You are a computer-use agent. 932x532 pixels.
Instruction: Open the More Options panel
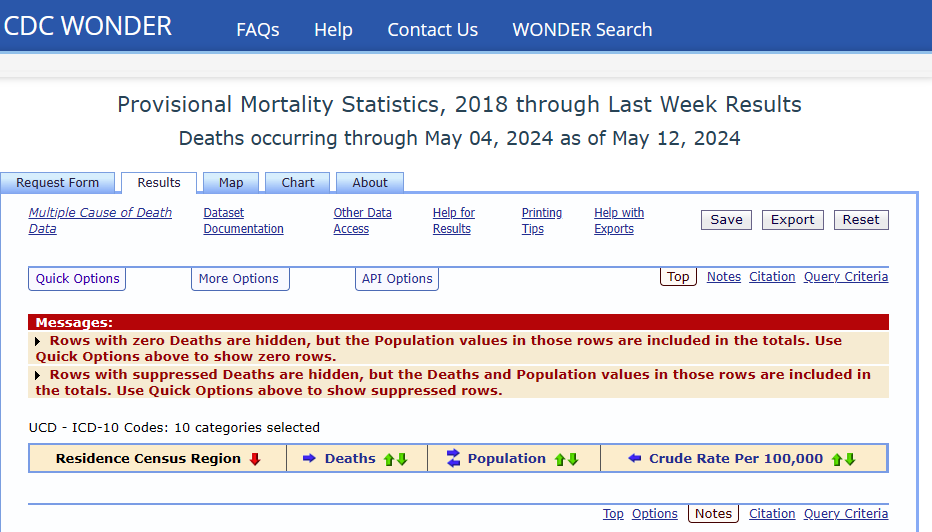coord(240,279)
